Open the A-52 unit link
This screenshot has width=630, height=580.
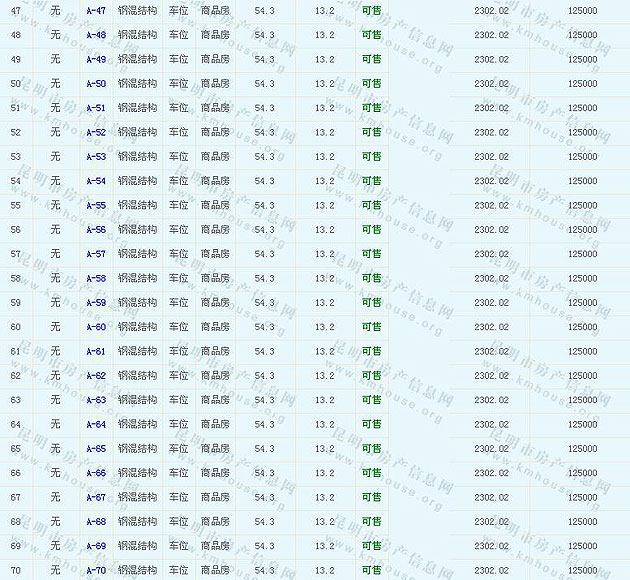click(96, 132)
